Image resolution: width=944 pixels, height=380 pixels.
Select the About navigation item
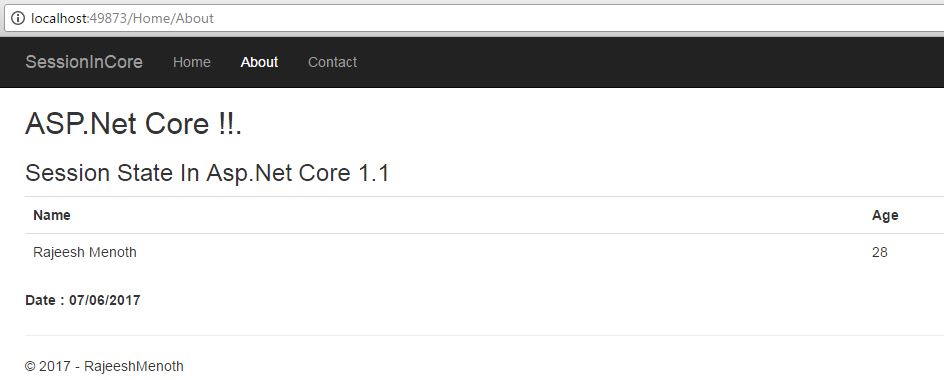(259, 62)
